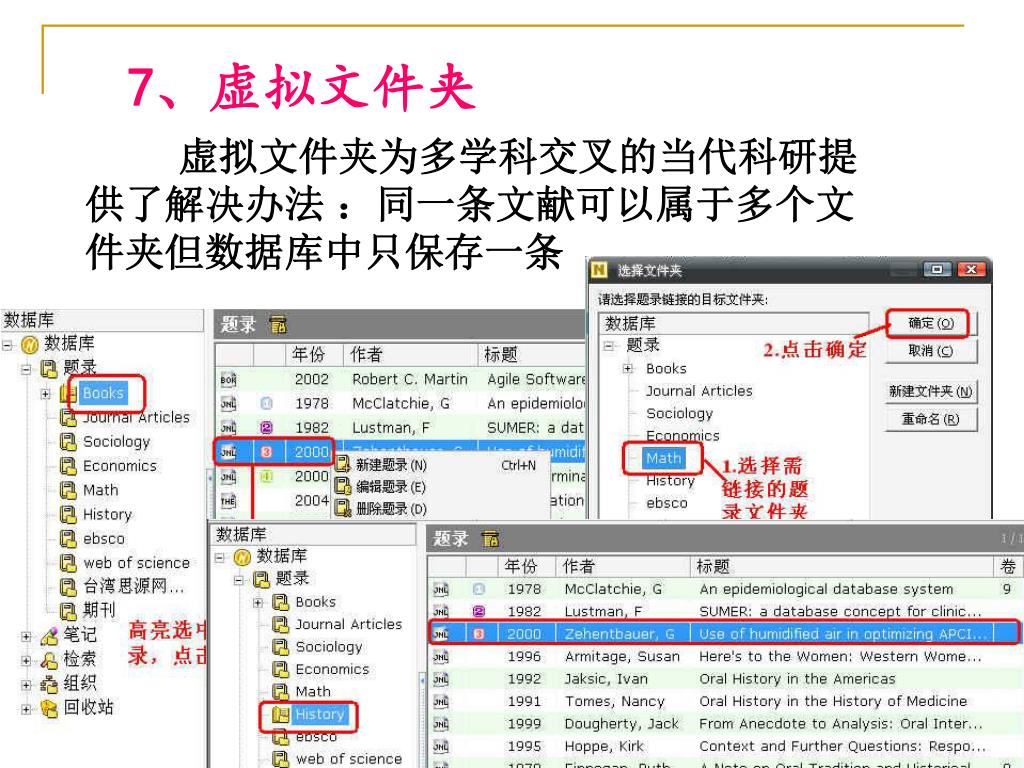Viewport: 1024px width, 768px height.
Task: Click Sociology folder icon in left tree
Action: 68,442
